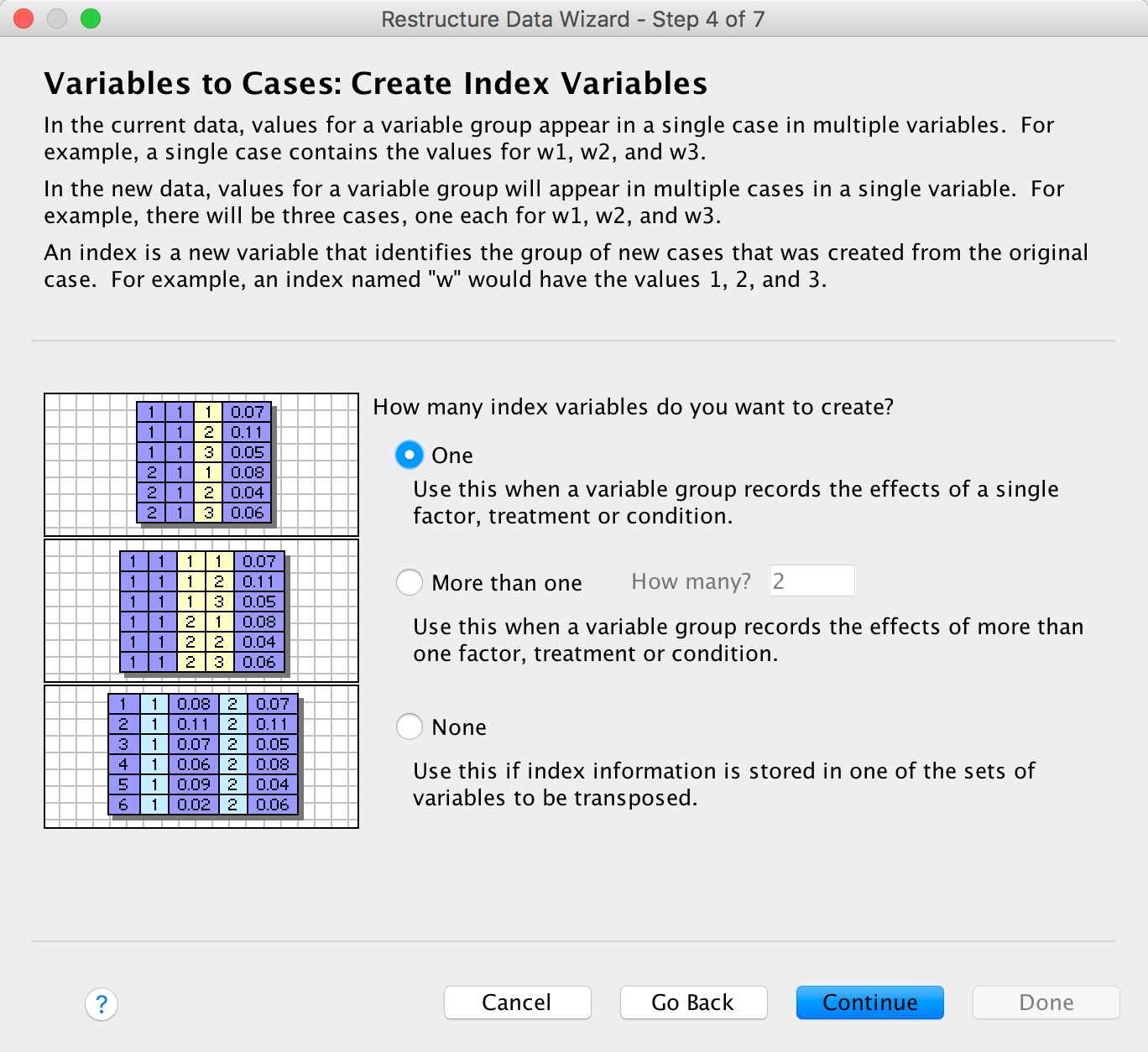
Task: Click Go Back to return to the previous step
Action: pyautogui.click(x=693, y=1003)
